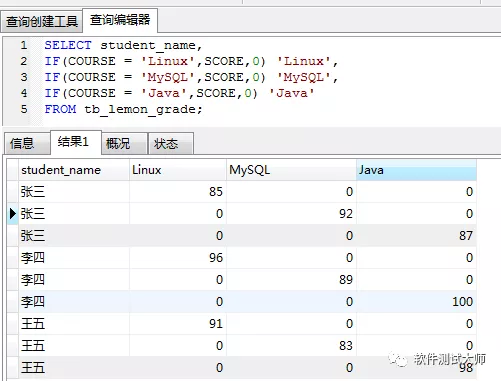Screen dimensions: 501x381
Task: Click the highlighted Java column header
Action: point(416,170)
